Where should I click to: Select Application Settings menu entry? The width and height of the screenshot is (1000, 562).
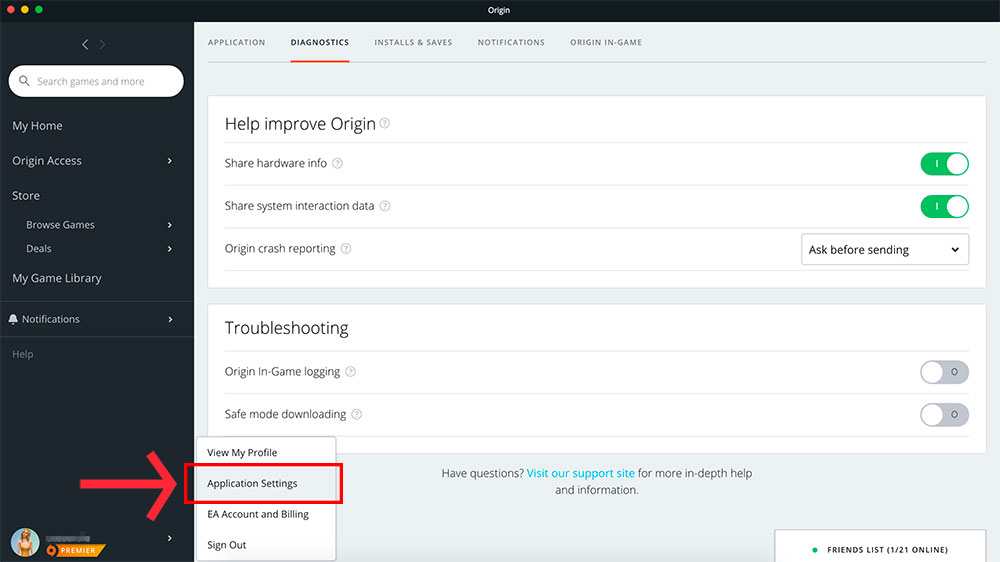(x=266, y=484)
